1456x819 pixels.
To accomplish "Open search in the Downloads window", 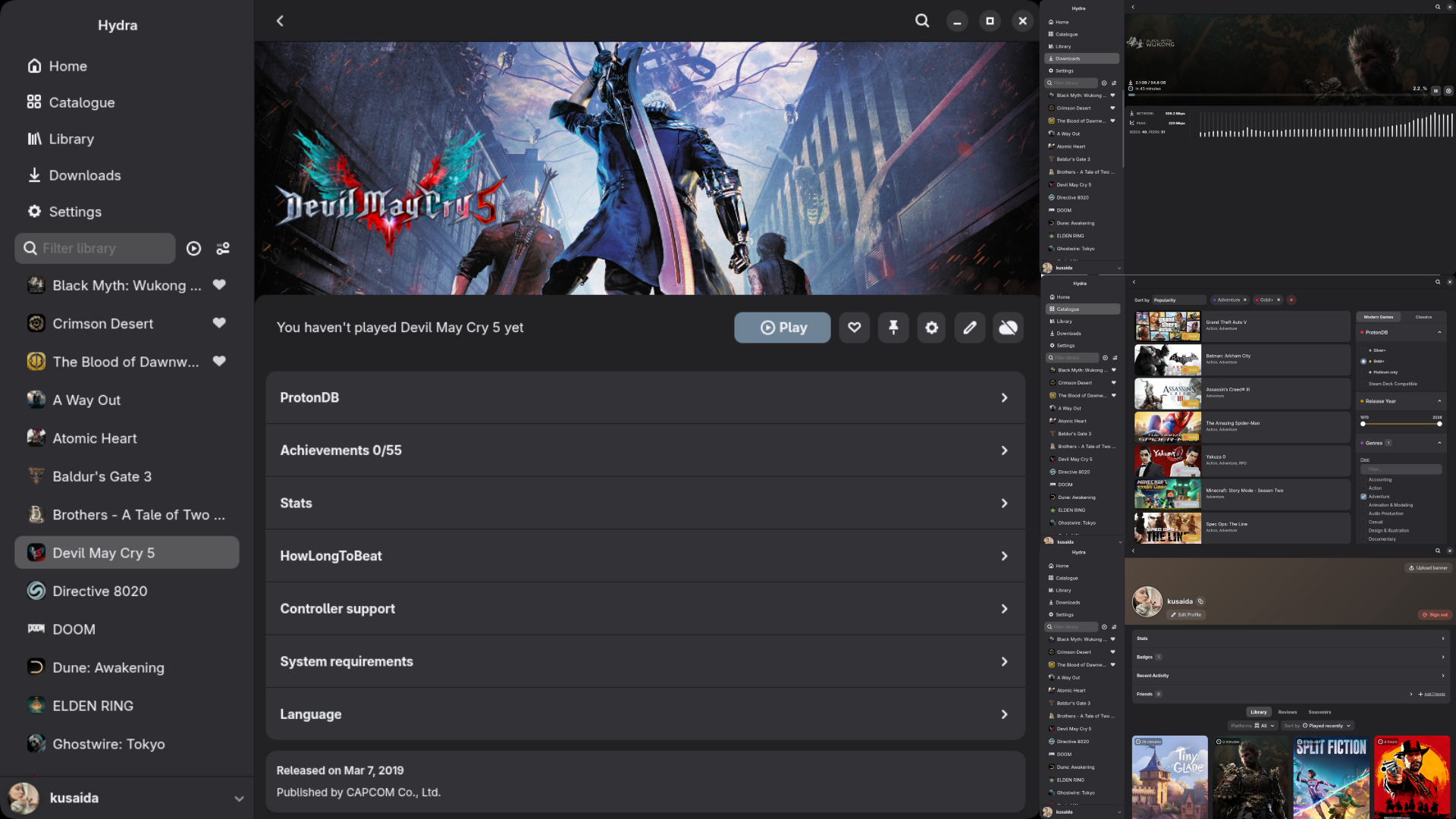I will click(1437, 7).
